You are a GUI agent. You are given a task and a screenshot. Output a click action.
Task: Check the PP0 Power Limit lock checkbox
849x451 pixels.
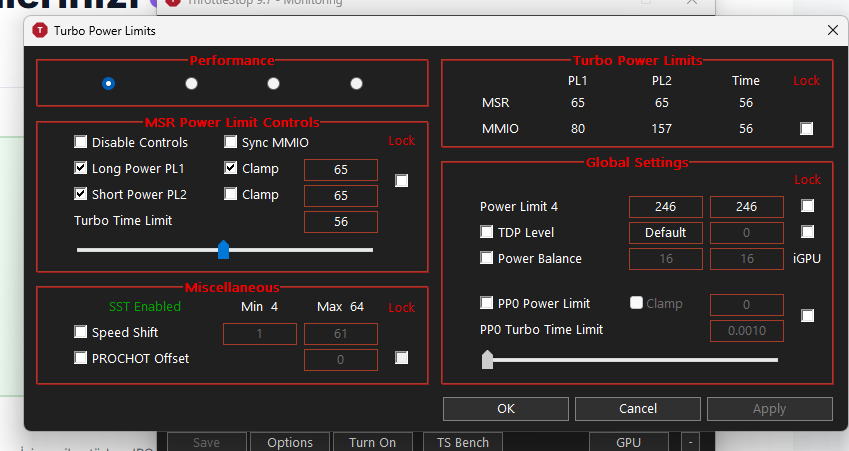(808, 316)
